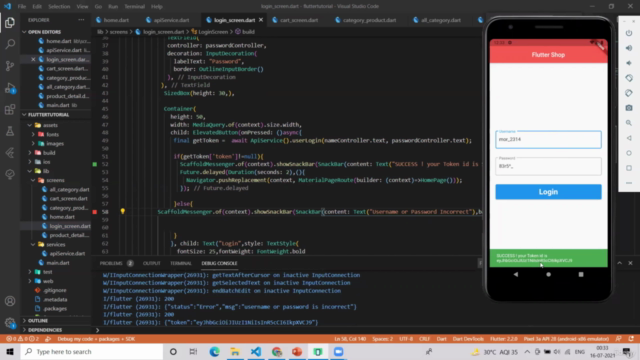Open the Terminal menu
Viewport: 640px width, 360px height.
pyautogui.click(x=134, y=6)
